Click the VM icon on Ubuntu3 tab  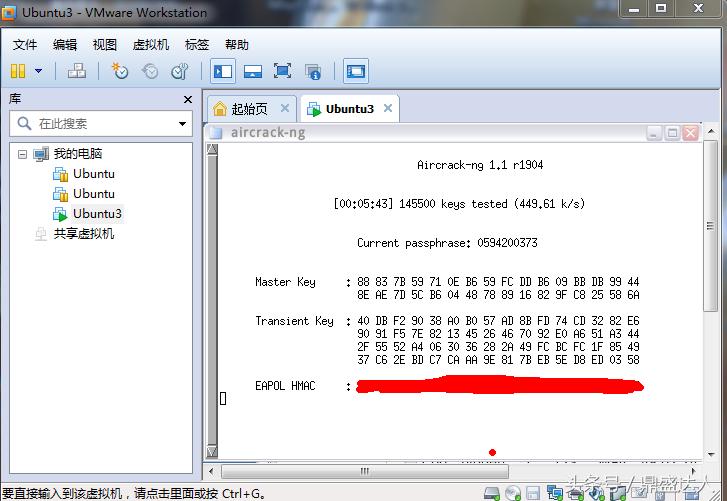(314, 109)
